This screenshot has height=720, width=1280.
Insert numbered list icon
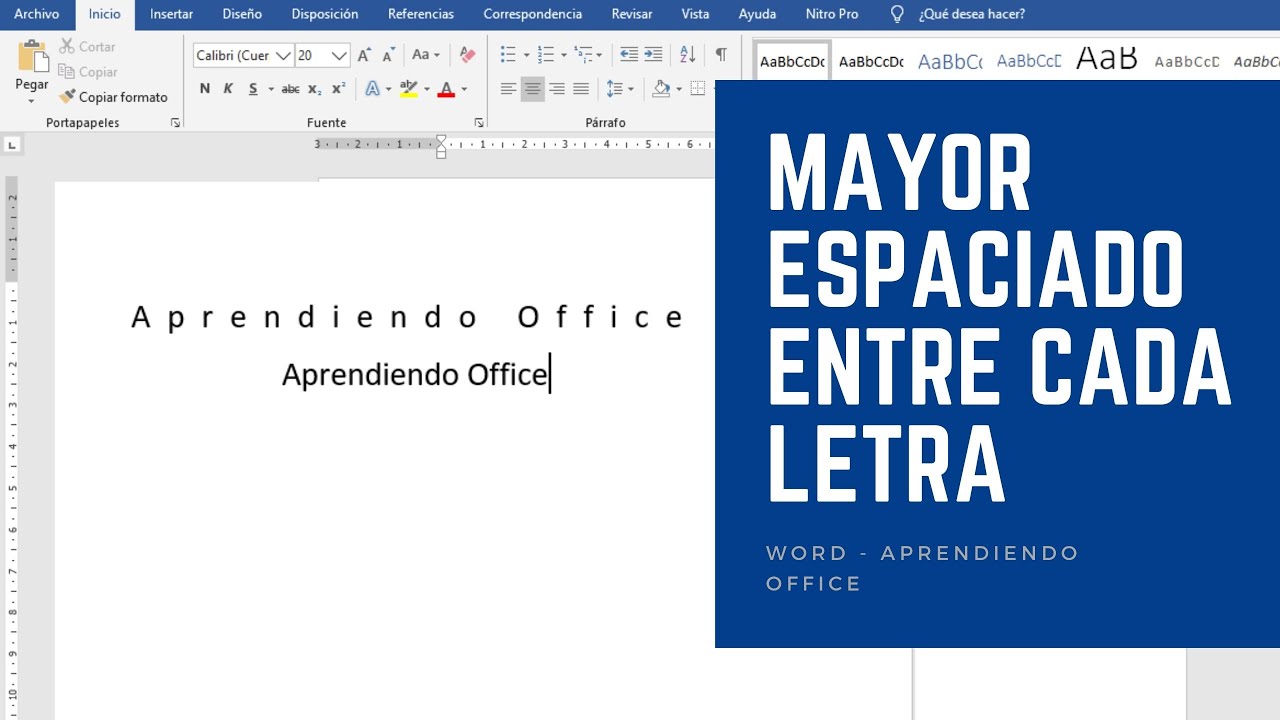[x=545, y=55]
